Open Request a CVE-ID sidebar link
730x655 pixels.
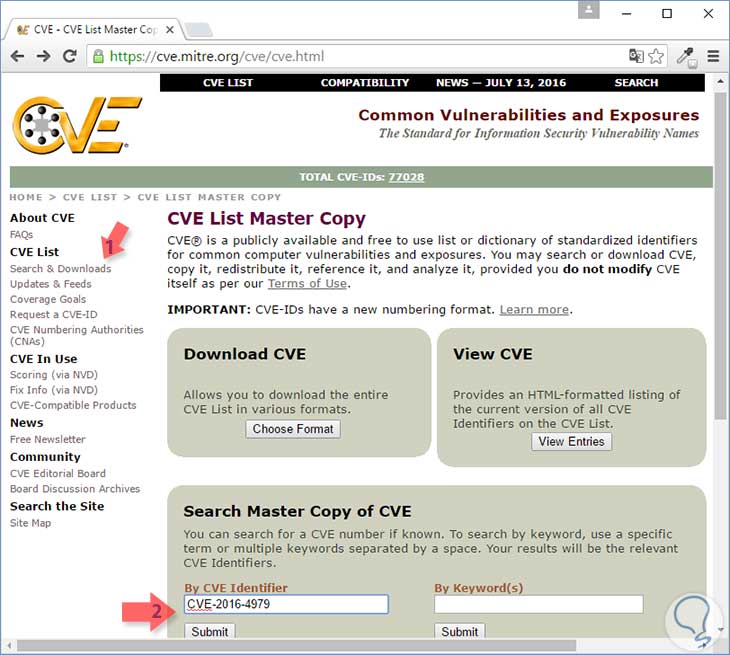pyautogui.click(x=54, y=315)
